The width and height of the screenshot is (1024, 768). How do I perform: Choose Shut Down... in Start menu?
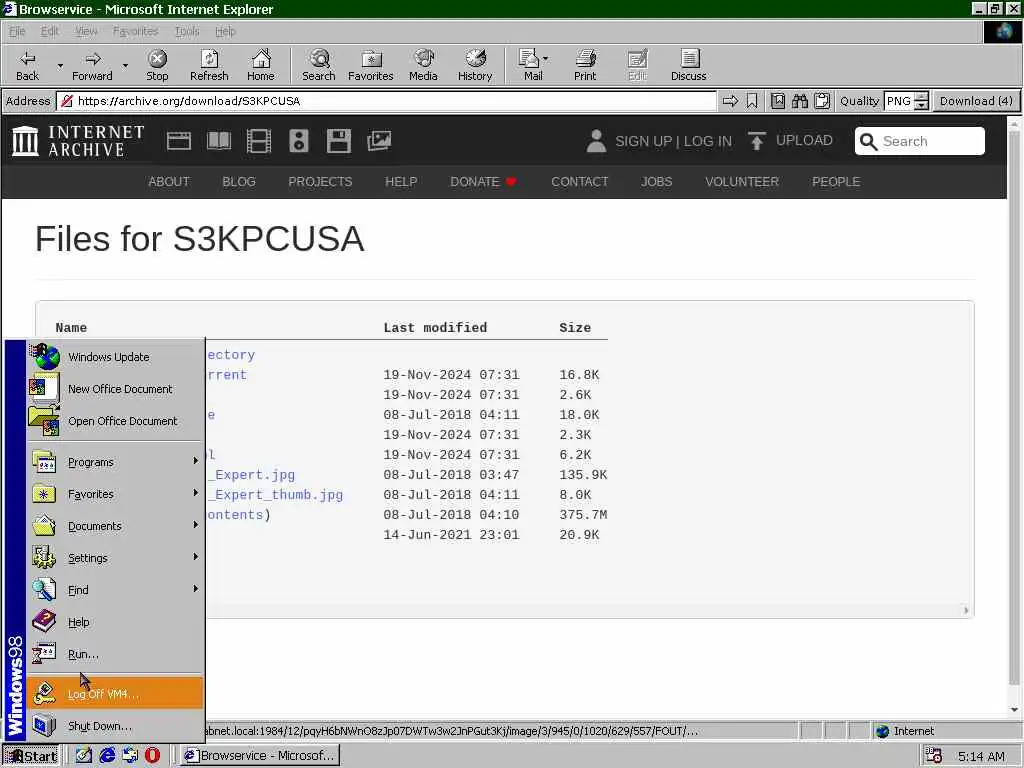(114, 726)
